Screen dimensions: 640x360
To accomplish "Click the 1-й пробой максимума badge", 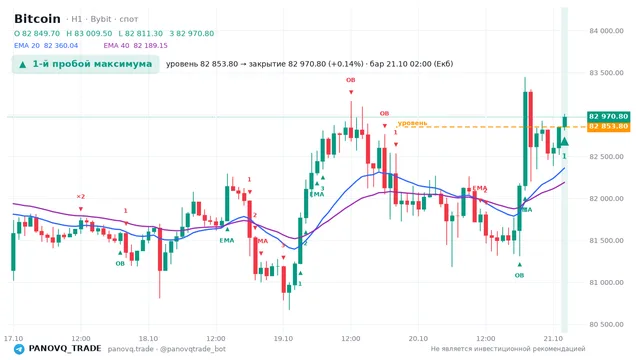I will pos(85,64).
